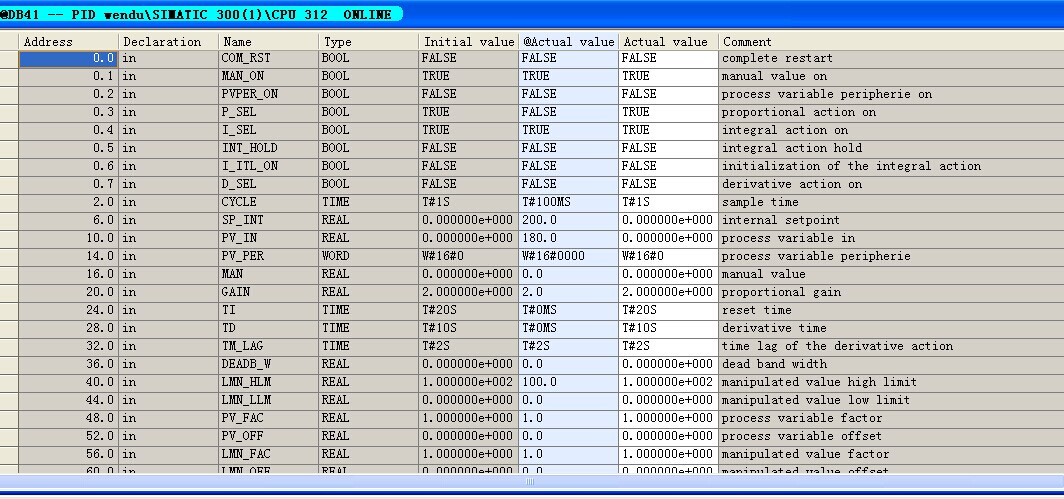The image size is (1064, 499).
Task: Select the INT_HOLD name cell
Action: tap(268, 148)
